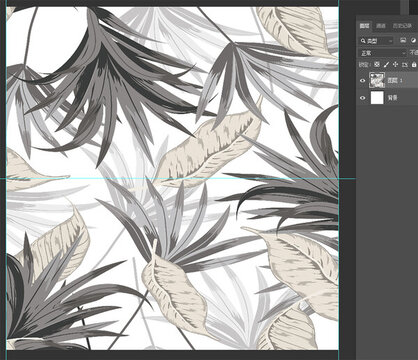Select the 图层 1 leaf pattern thumbnail
Screen dimensions: 418x360
click(x=377, y=80)
